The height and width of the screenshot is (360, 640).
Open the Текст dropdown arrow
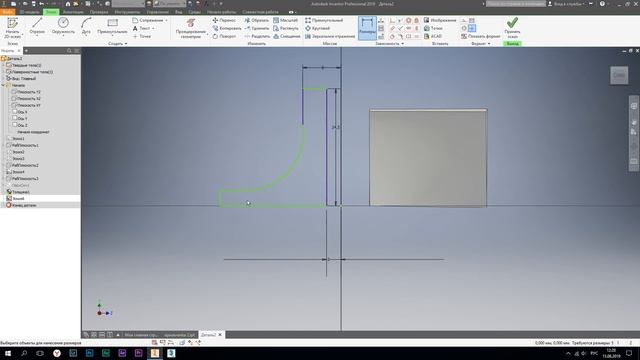point(153,28)
